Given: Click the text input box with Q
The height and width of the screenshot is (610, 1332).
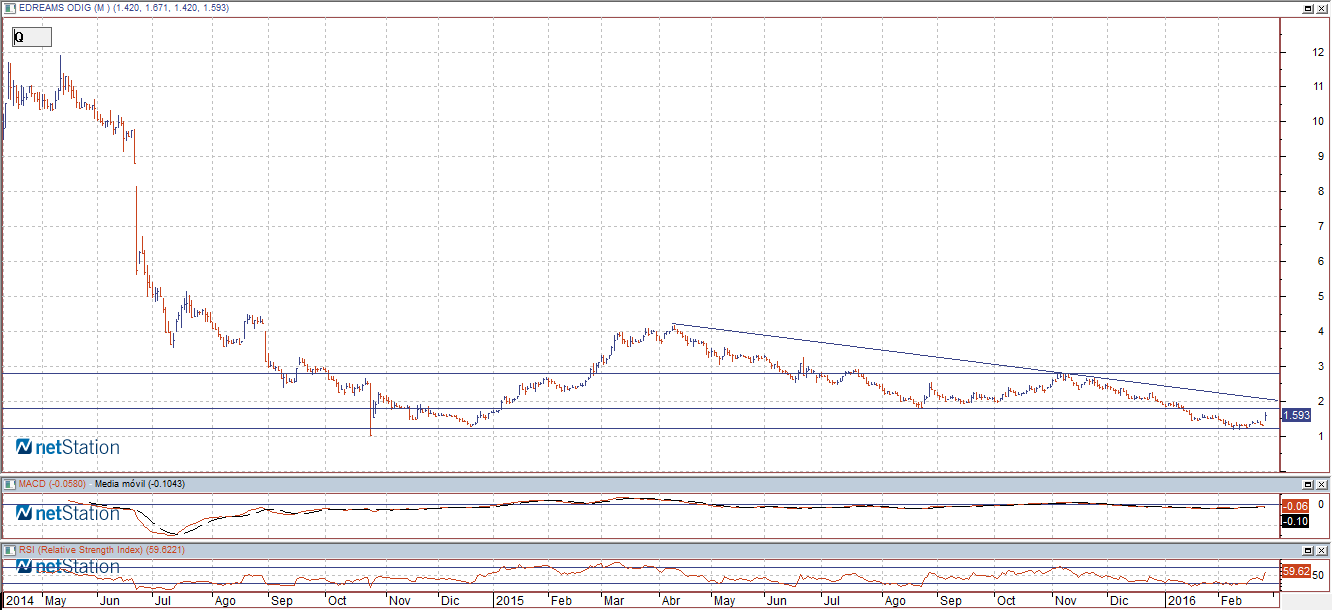Looking at the screenshot, I should coord(31,37).
